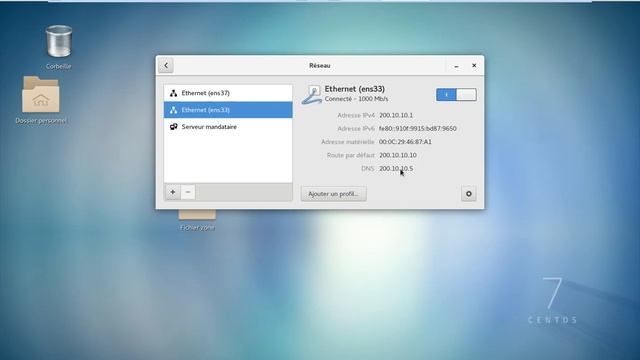Click hardware address 00:0C:29:46:87:A1
The width and height of the screenshot is (640, 360).
[405, 142]
